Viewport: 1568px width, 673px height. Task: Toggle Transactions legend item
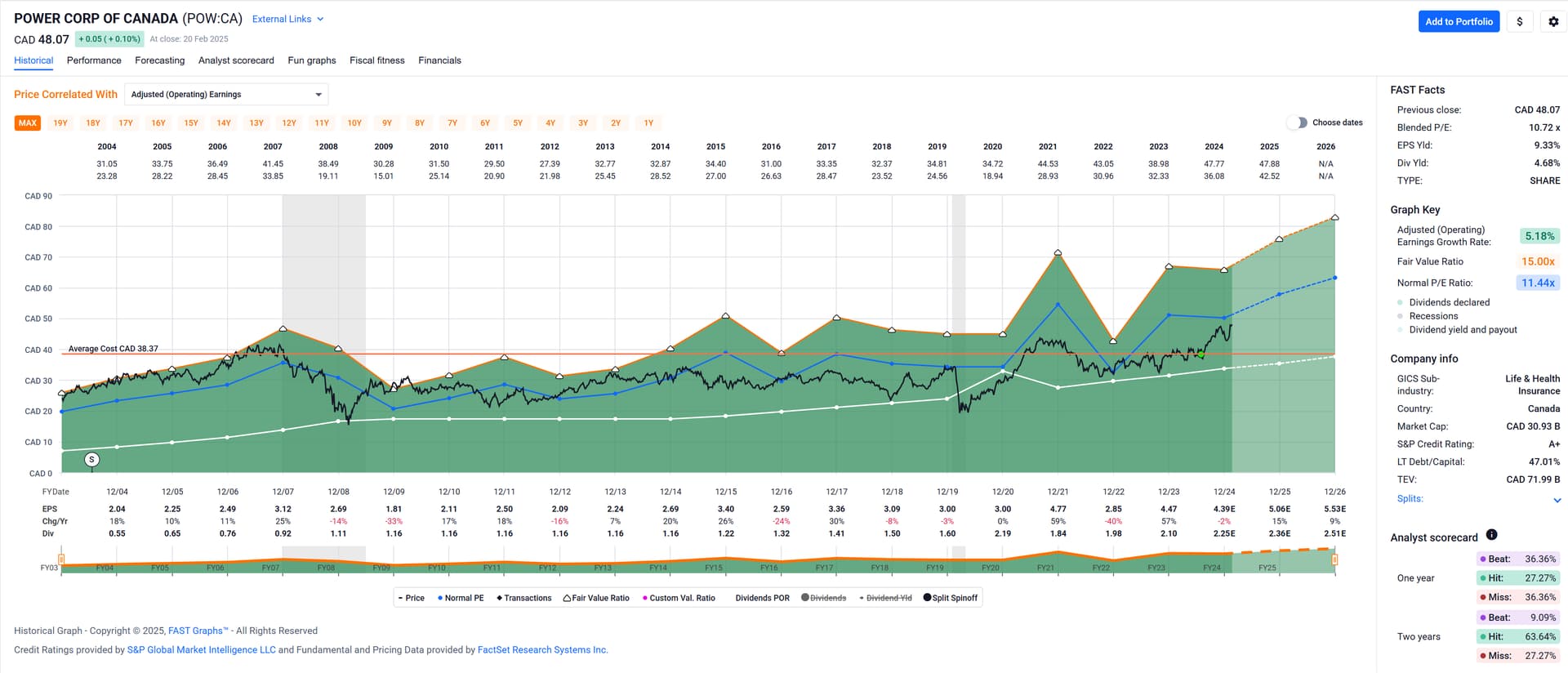pyautogui.click(x=523, y=598)
